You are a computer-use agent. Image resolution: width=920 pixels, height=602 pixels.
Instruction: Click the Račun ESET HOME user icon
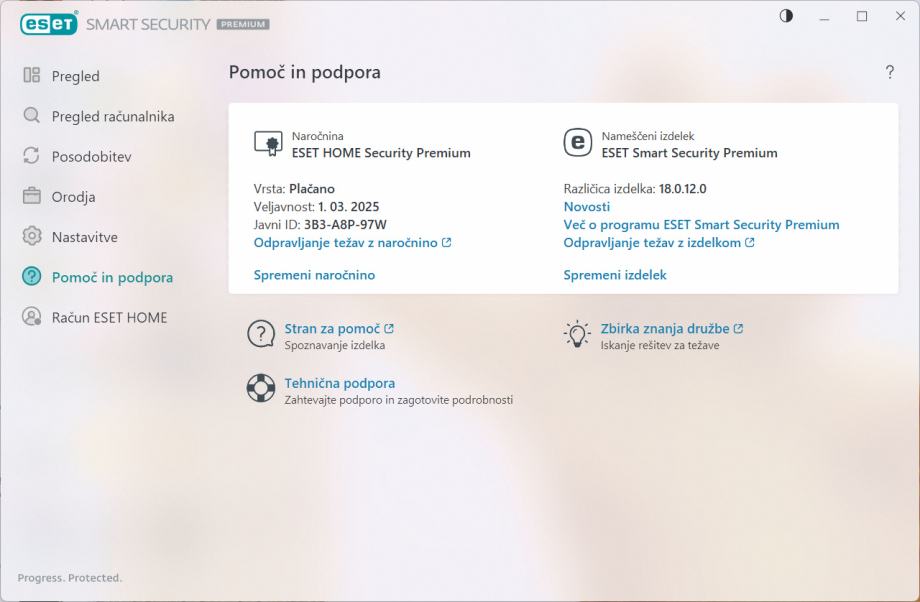(31, 317)
